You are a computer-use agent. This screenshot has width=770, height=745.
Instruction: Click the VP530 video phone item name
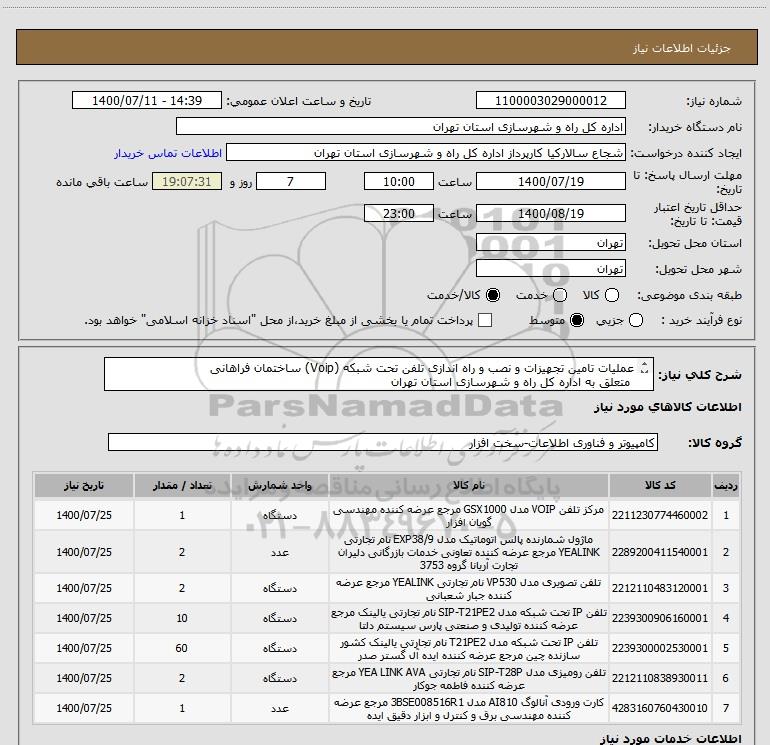pos(469,588)
